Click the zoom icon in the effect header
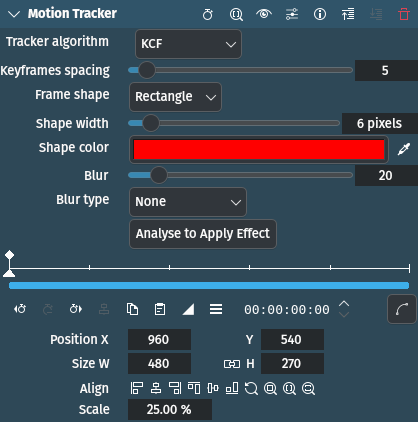 click(236, 14)
